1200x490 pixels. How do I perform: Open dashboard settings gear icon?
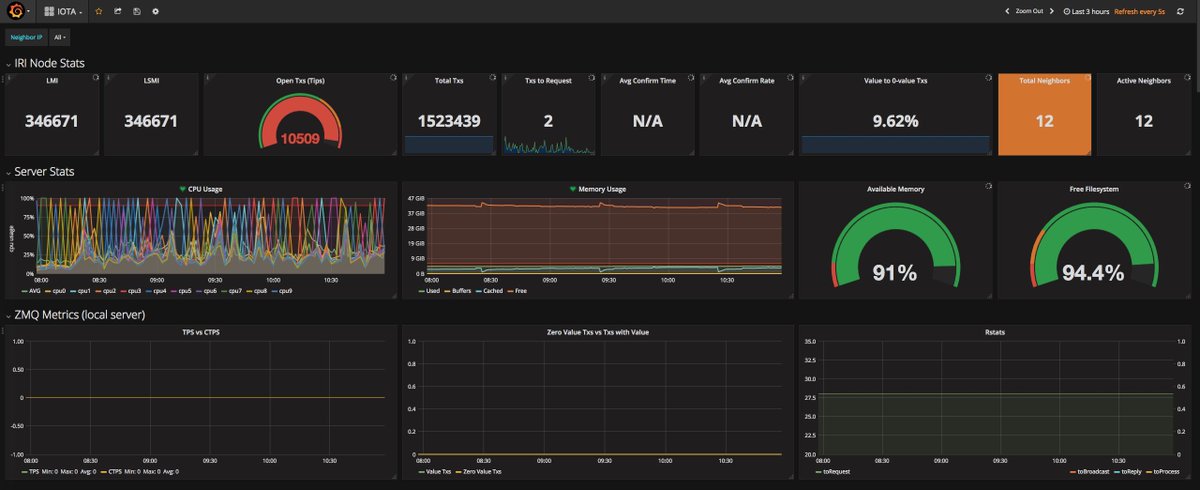(155, 11)
